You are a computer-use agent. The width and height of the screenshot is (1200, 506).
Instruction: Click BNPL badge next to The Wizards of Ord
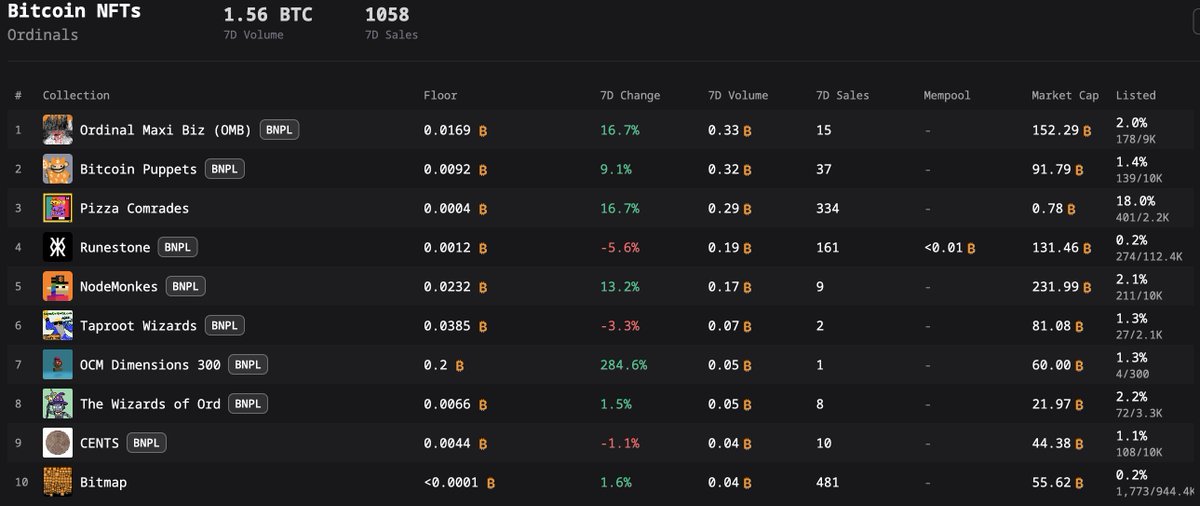248,403
